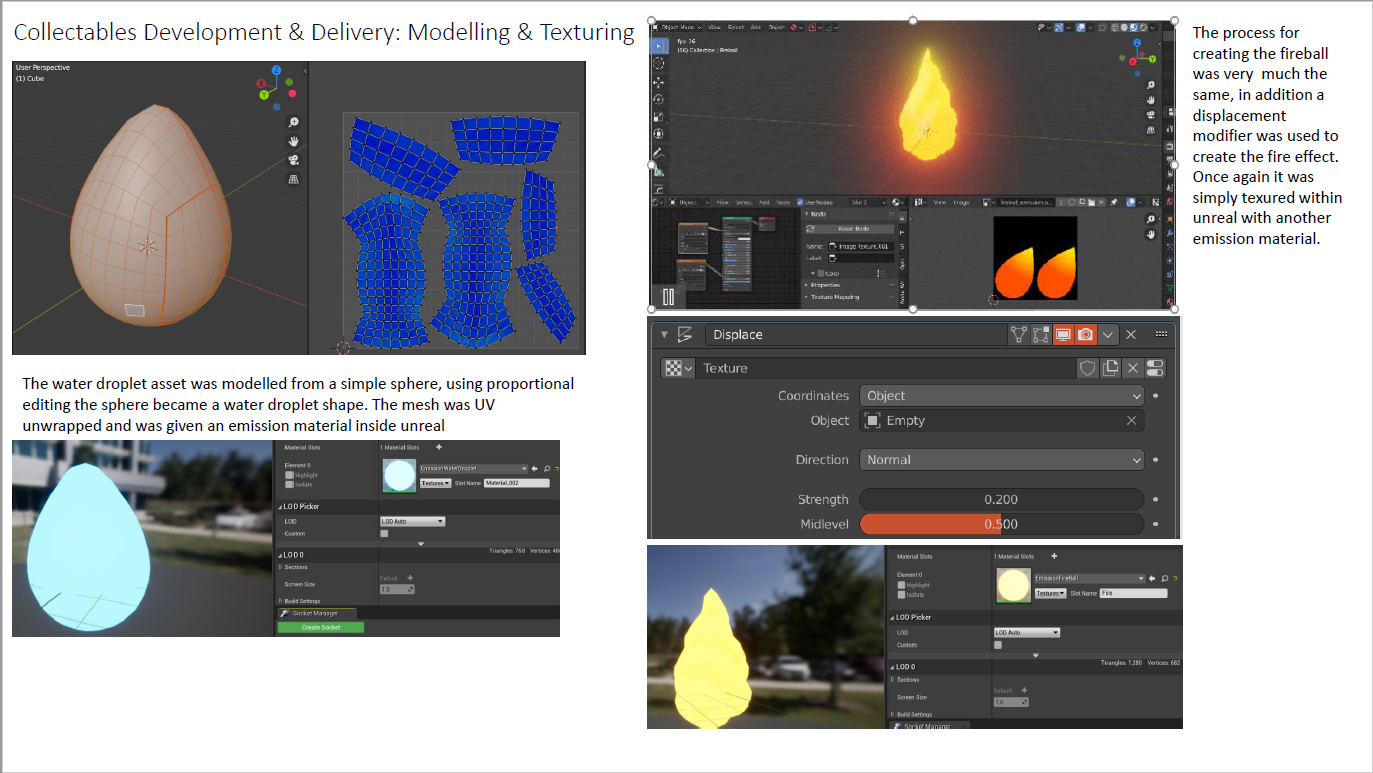
Task: Click new texture copy icon on Texture row
Action: pyautogui.click(x=1110, y=368)
